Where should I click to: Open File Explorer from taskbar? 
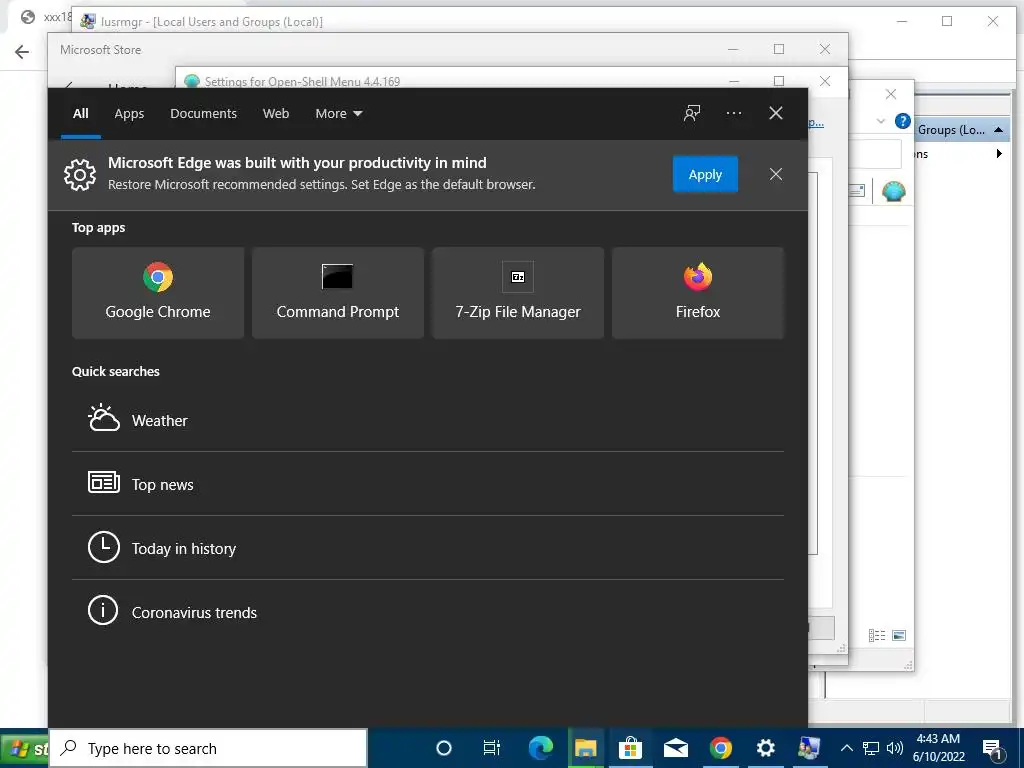[585, 748]
